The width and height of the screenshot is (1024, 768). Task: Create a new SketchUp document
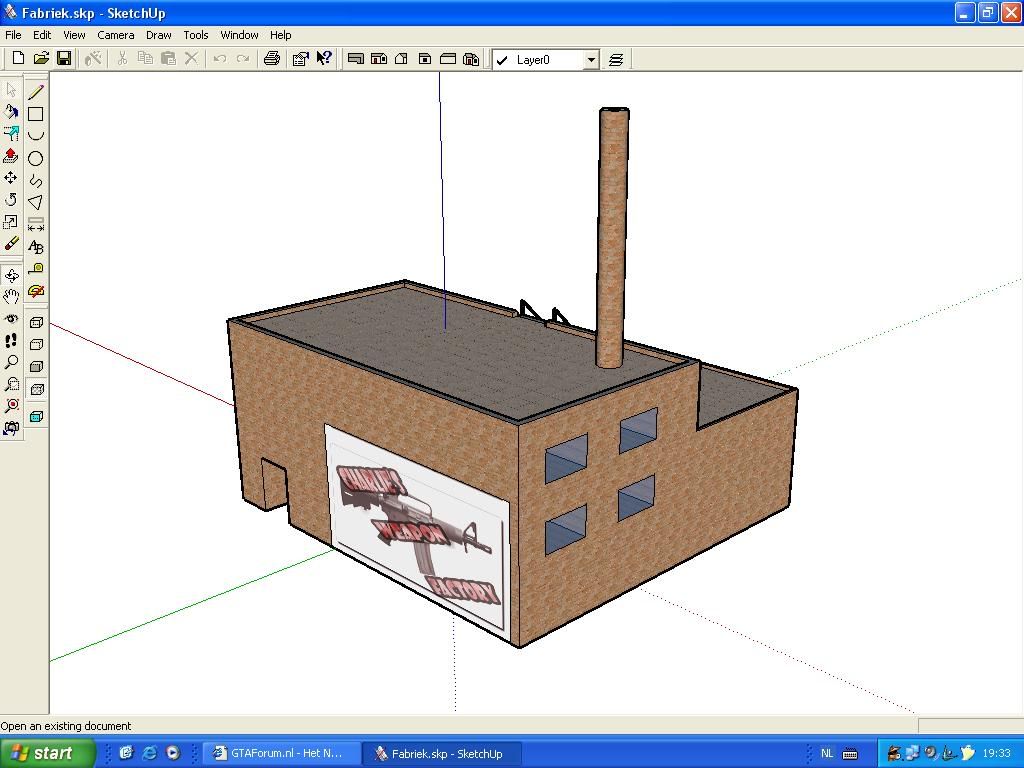(x=18, y=59)
